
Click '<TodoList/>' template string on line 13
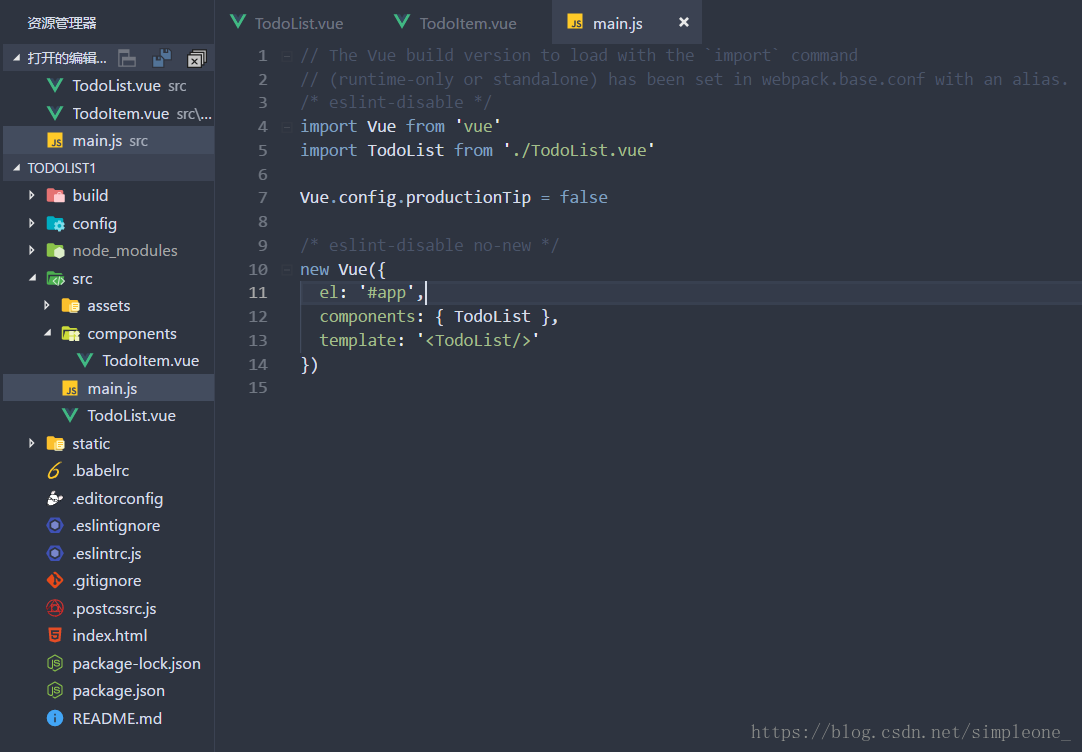pyautogui.click(x=478, y=340)
